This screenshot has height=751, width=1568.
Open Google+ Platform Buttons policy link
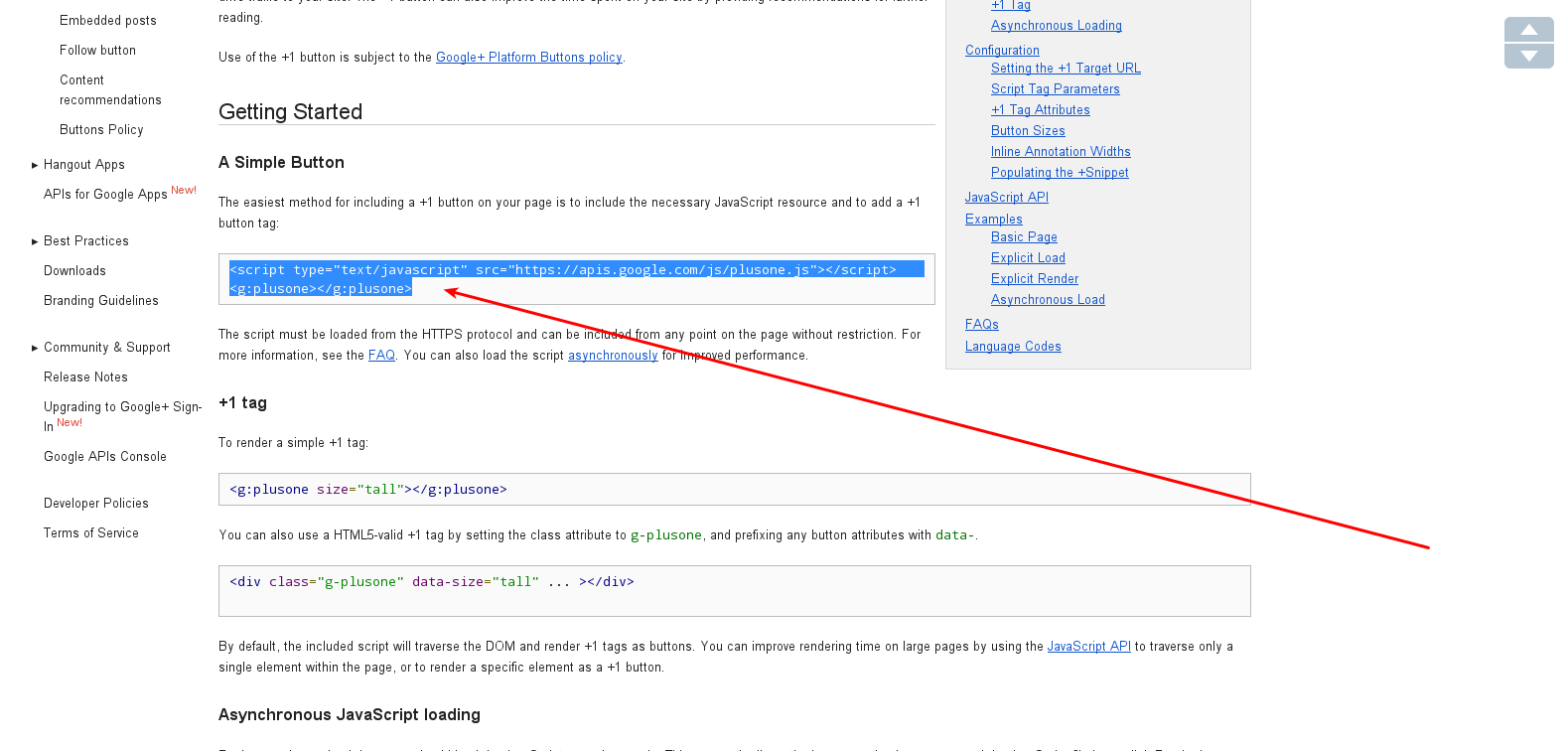(x=528, y=58)
